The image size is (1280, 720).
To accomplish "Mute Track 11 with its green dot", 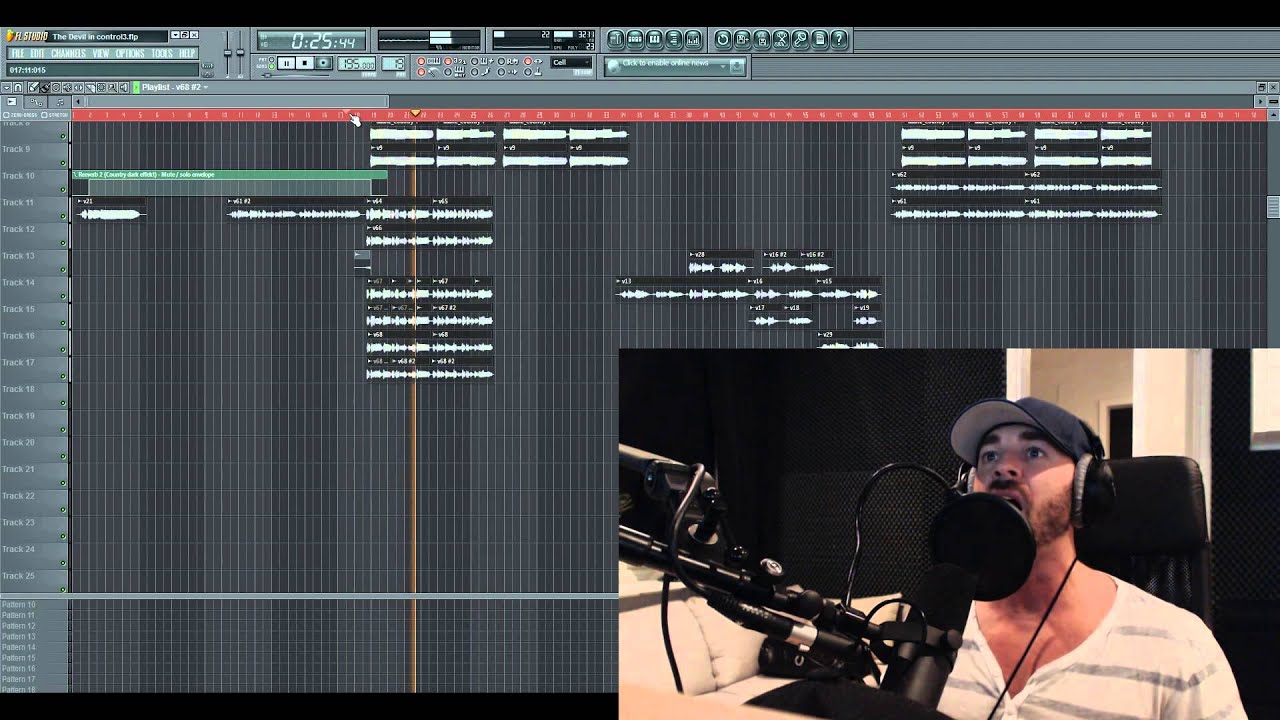I will [63, 216].
